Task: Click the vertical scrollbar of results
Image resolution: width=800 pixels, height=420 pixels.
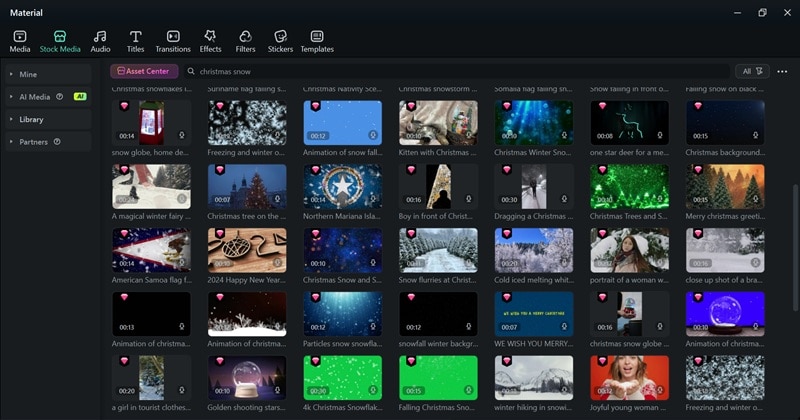Action: pyautogui.click(x=795, y=248)
